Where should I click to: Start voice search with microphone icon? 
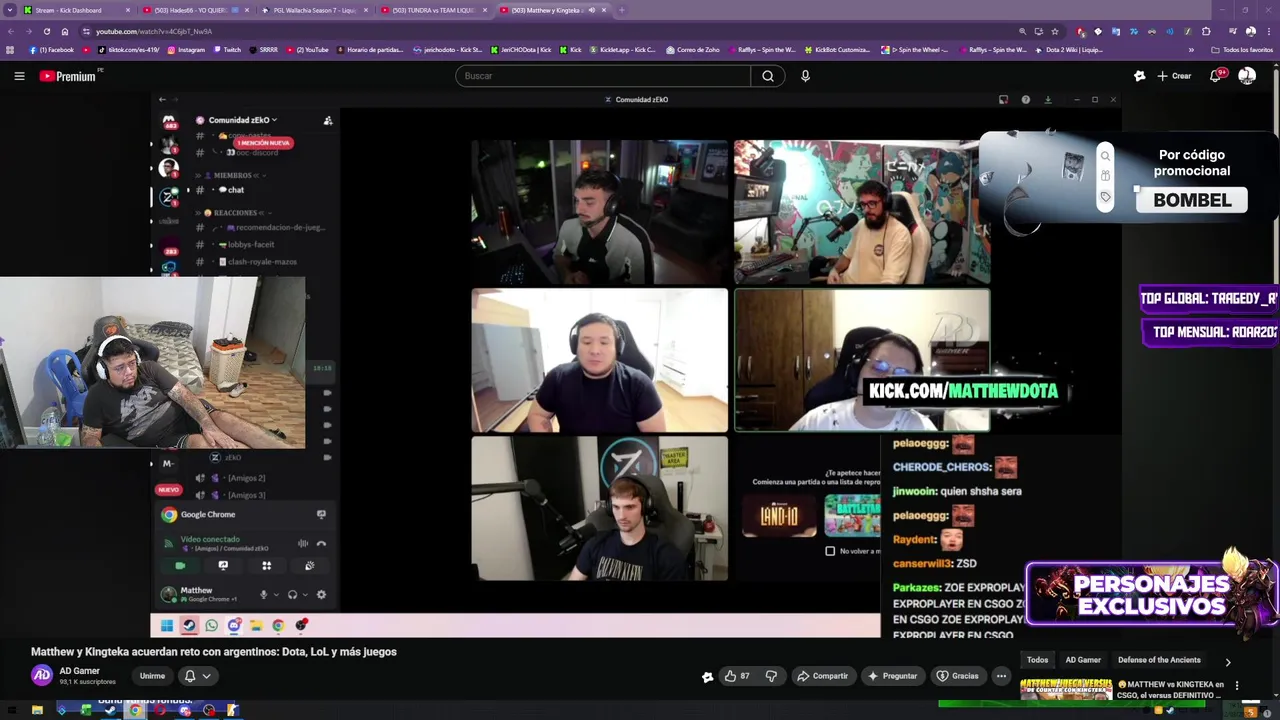(x=805, y=76)
